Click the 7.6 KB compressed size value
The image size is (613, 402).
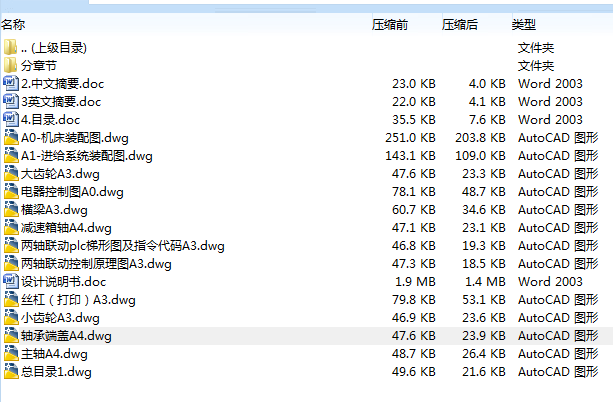(x=487, y=120)
